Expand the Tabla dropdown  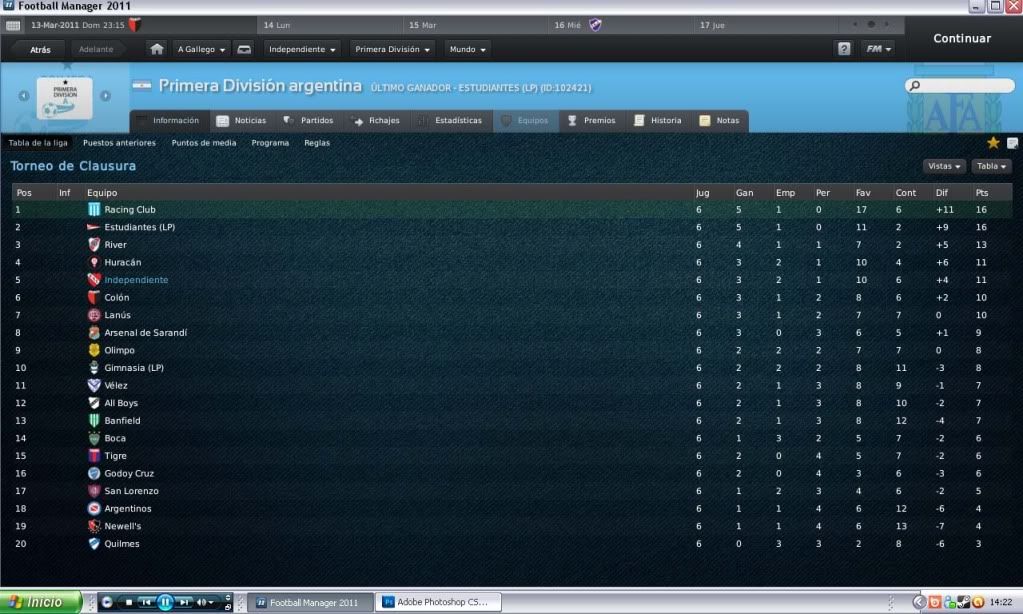[991, 166]
